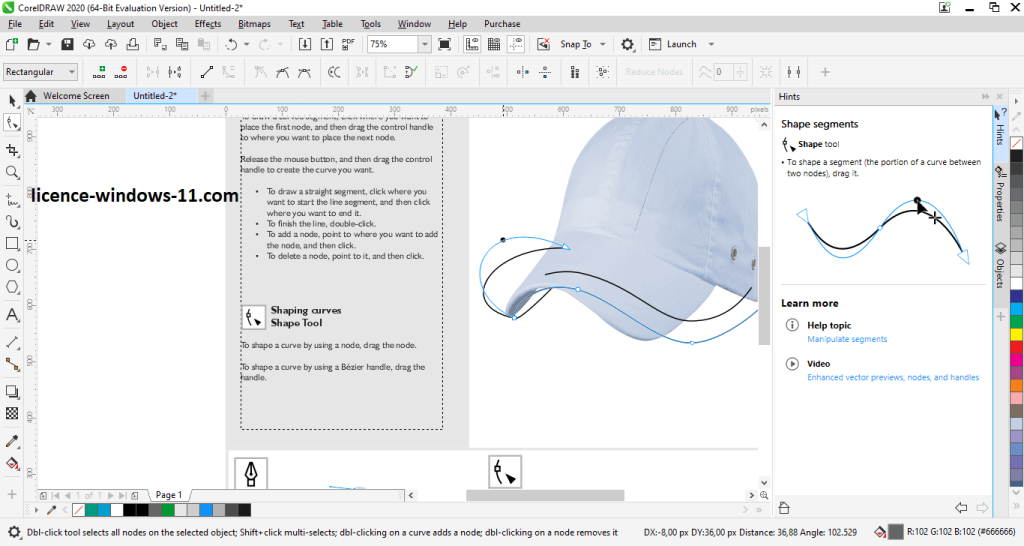Screen dimensions: 1024x546
Task: Toggle Snap Off button
Action: (x=542, y=44)
